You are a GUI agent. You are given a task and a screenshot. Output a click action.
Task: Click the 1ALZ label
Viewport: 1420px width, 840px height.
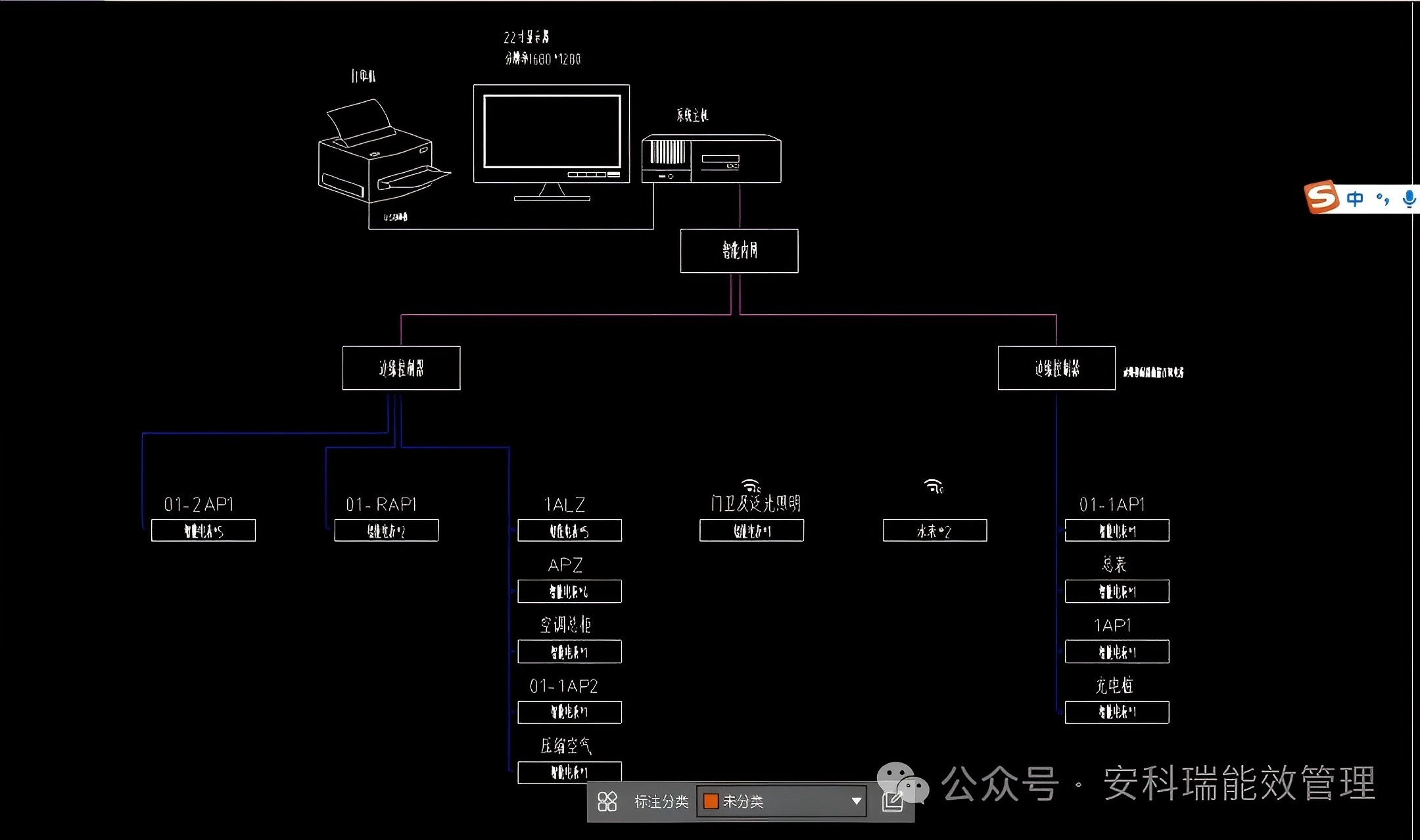[x=565, y=505]
